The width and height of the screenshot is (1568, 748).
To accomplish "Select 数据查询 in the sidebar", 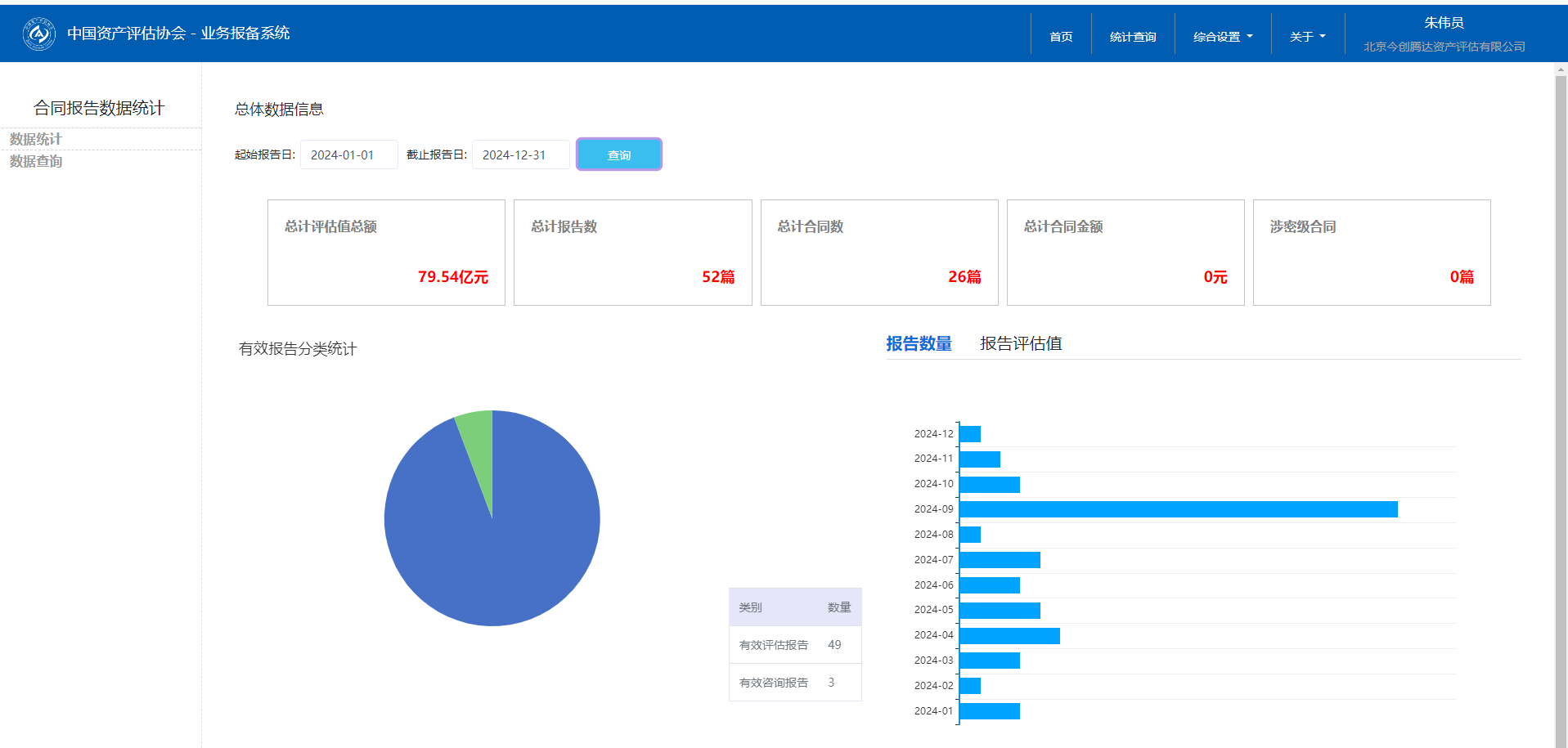I will click(x=36, y=161).
